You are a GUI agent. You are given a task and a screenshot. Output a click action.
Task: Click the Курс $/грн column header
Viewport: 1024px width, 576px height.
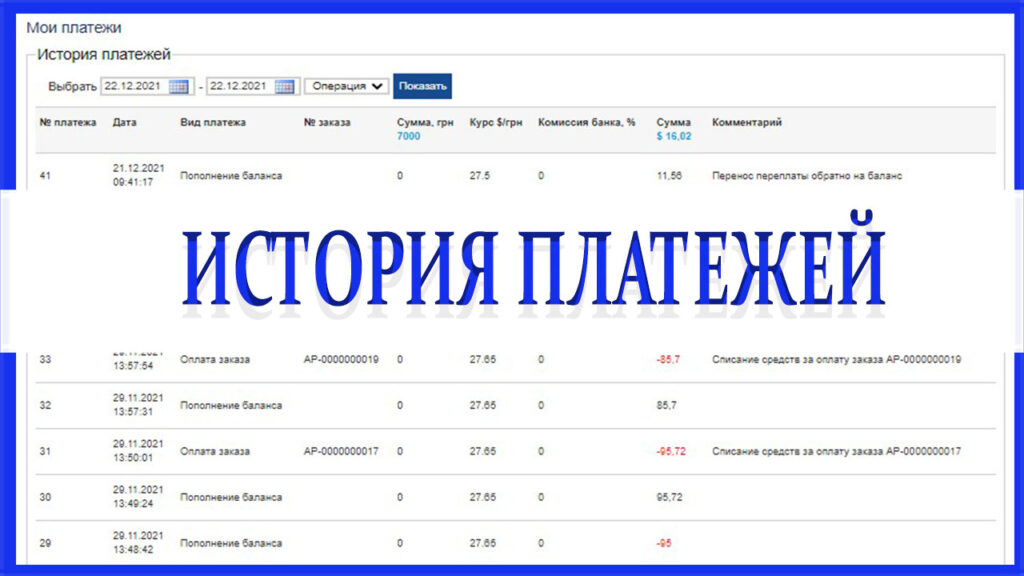(x=495, y=123)
